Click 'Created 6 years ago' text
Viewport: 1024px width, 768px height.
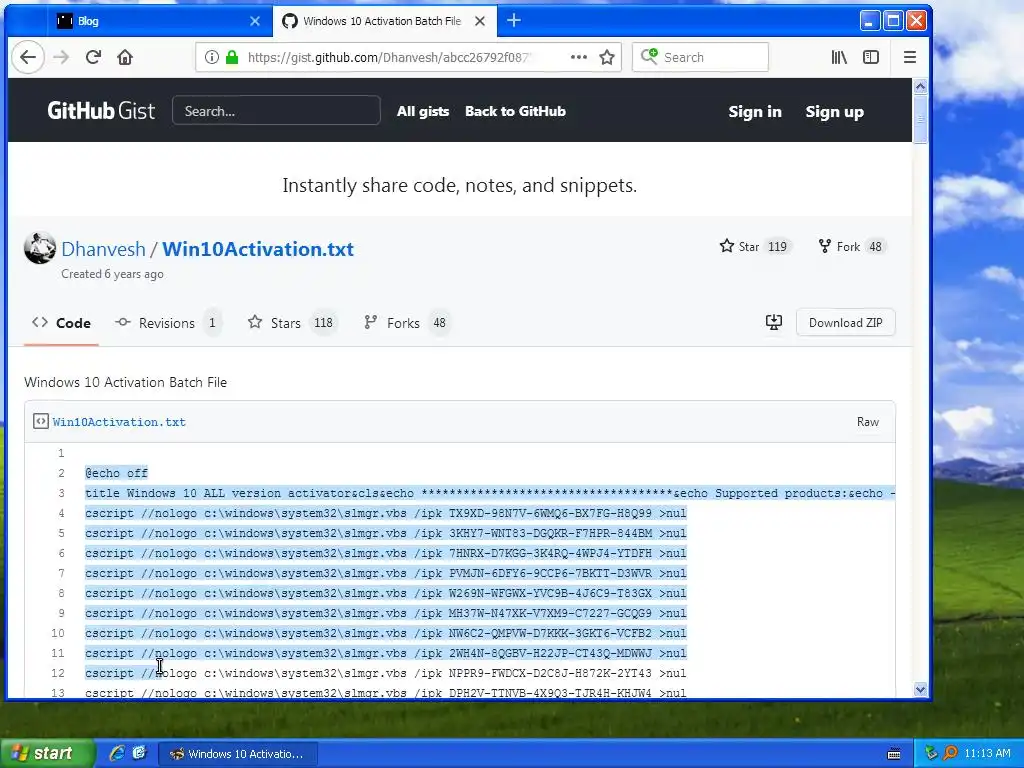pyautogui.click(x=112, y=274)
